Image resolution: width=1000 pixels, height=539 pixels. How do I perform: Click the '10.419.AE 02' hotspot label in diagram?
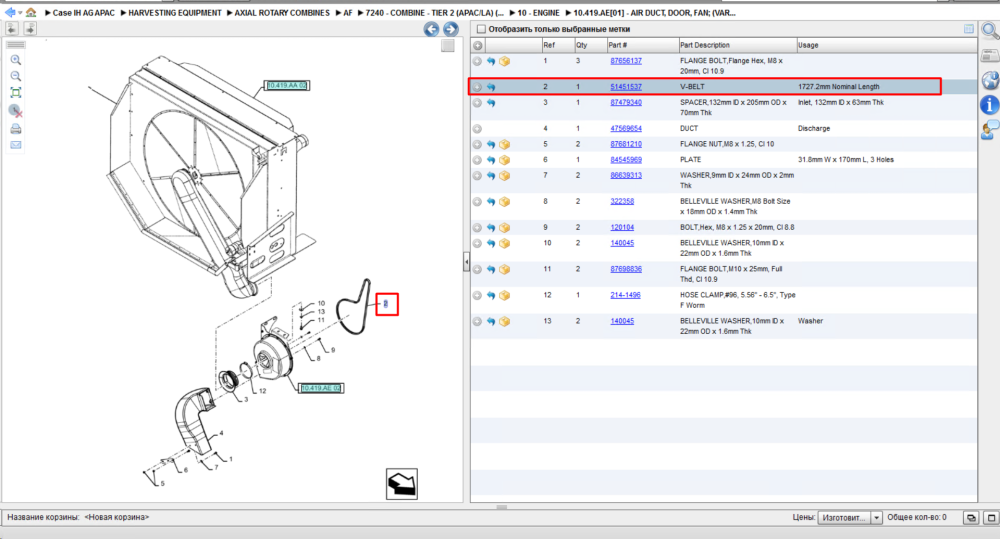321,388
